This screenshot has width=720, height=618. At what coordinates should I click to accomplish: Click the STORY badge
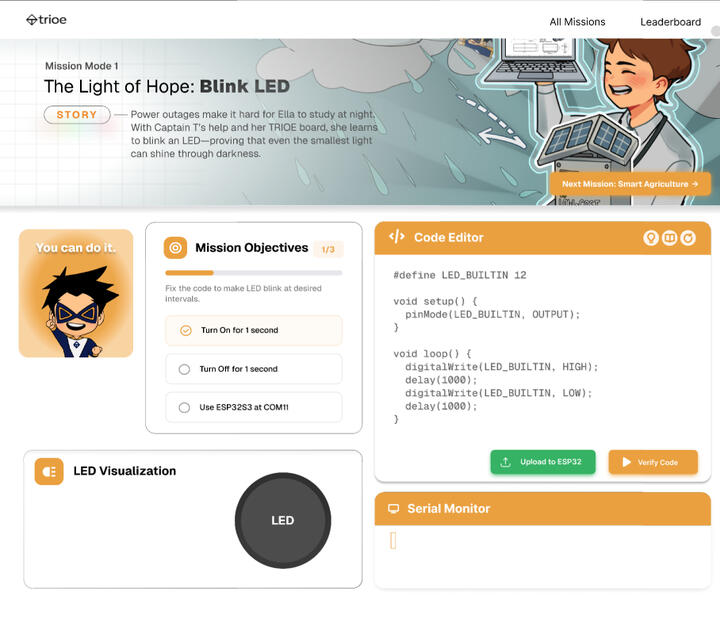coord(77,115)
